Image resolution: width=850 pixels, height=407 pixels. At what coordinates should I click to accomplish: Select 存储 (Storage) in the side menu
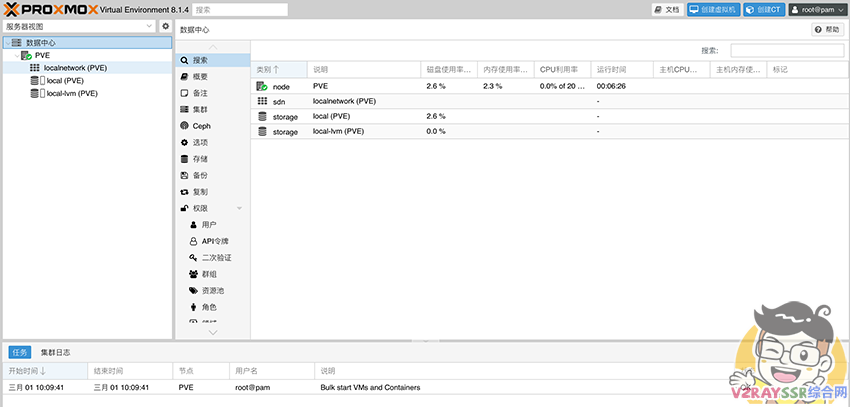tap(200, 159)
